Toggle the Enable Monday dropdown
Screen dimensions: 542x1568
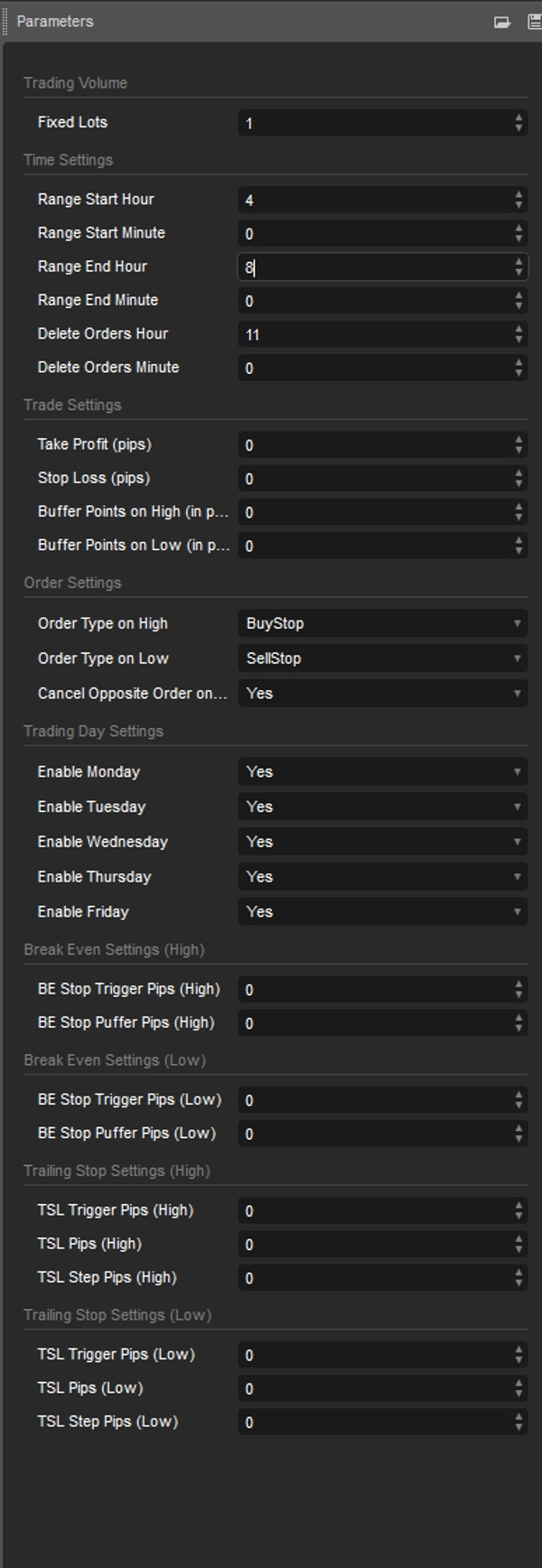pyautogui.click(x=381, y=772)
